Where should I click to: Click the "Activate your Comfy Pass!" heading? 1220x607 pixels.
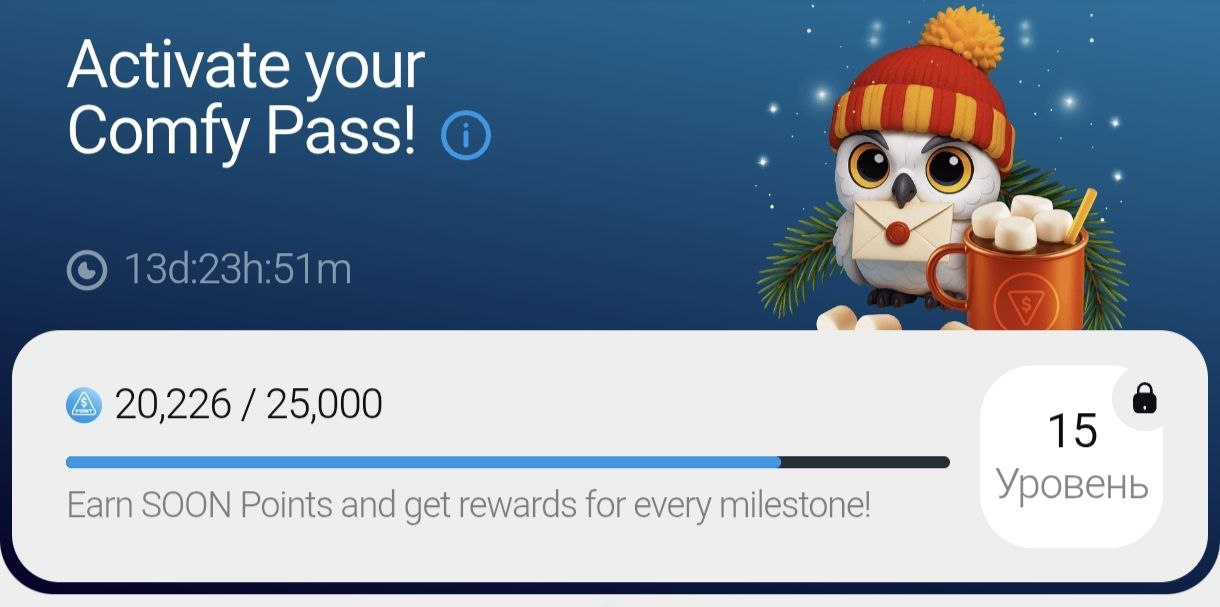(246, 99)
